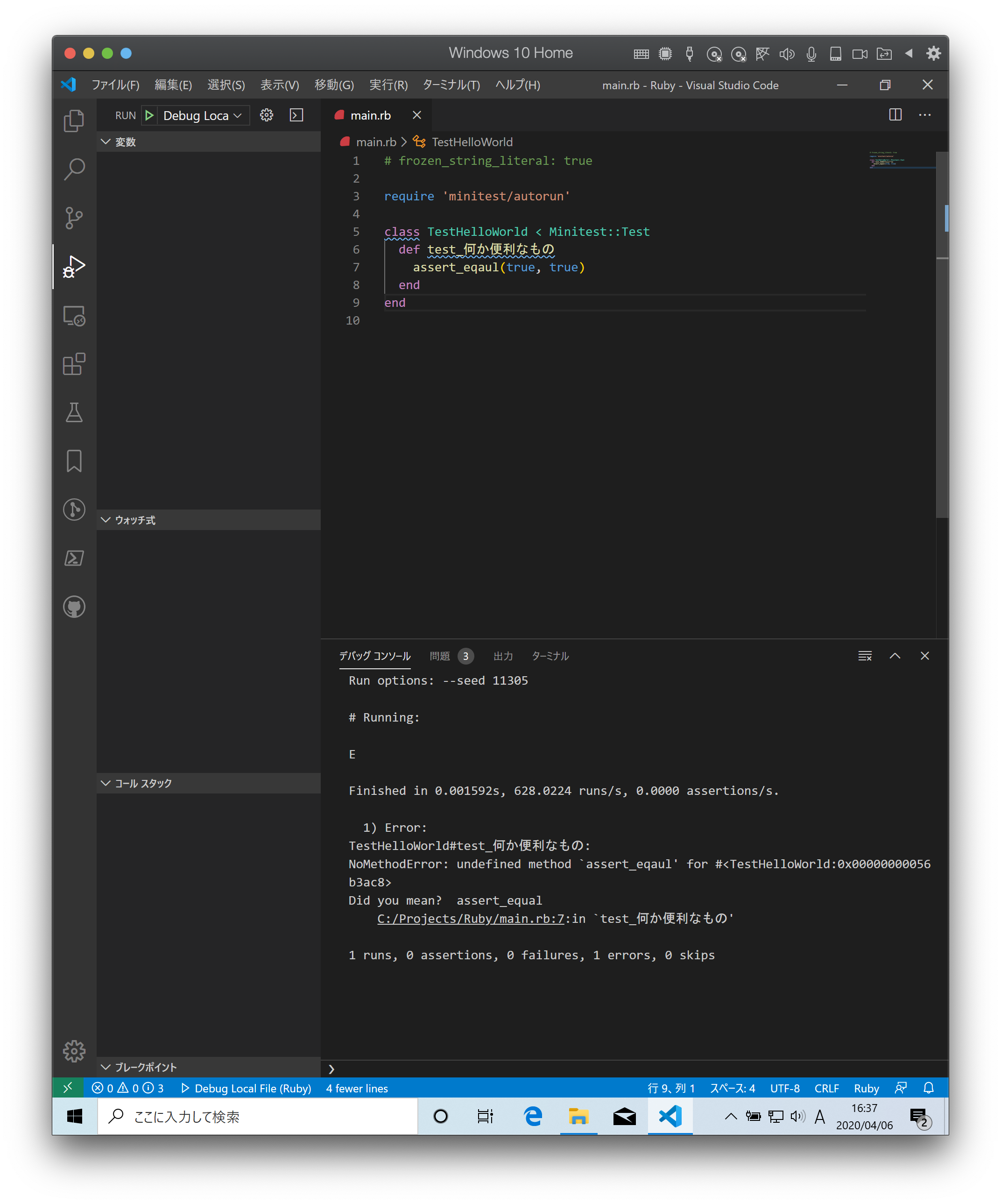The width and height of the screenshot is (1001, 1204).
Task: Switch to the 問題 tab in panel
Action: [440, 656]
